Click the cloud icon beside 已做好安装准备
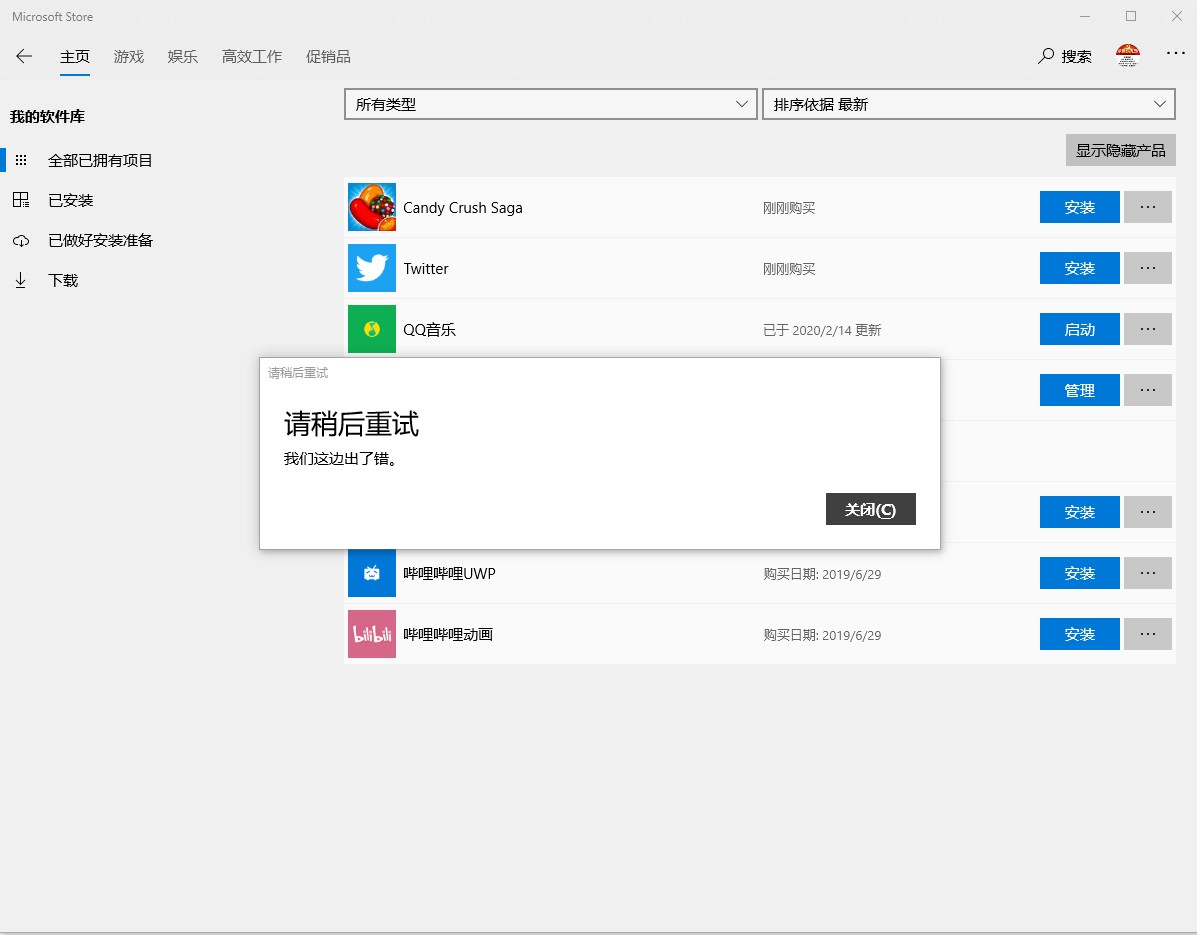The width and height of the screenshot is (1197, 935). point(21,240)
